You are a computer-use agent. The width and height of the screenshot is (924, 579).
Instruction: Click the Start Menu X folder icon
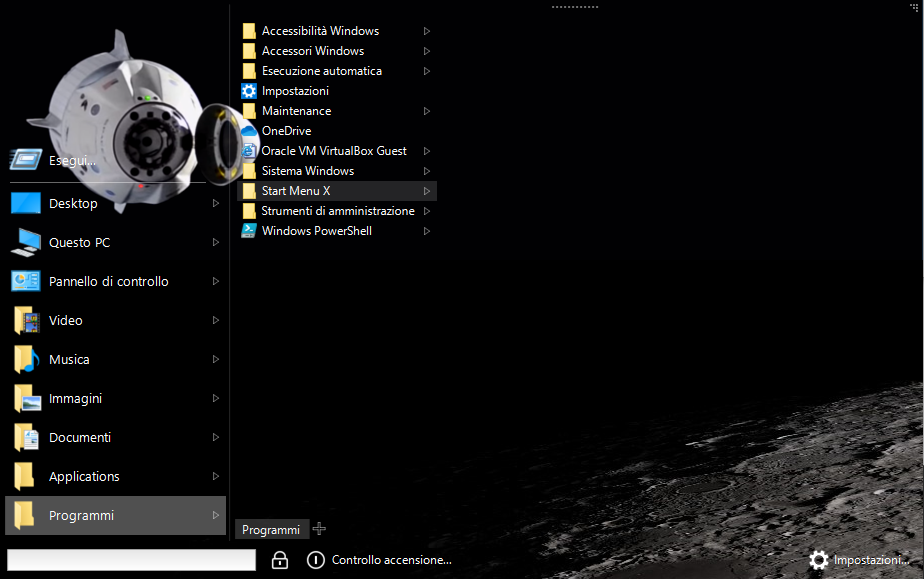click(x=249, y=191)
